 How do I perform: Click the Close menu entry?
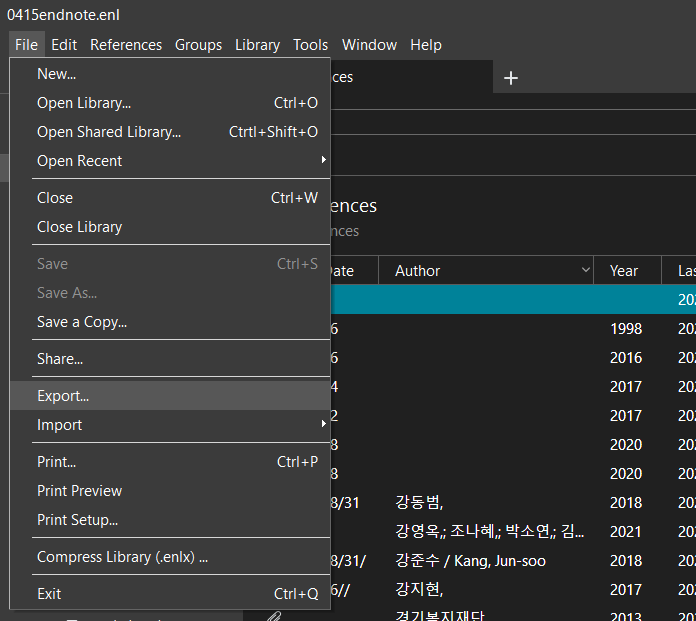point(170,198)
